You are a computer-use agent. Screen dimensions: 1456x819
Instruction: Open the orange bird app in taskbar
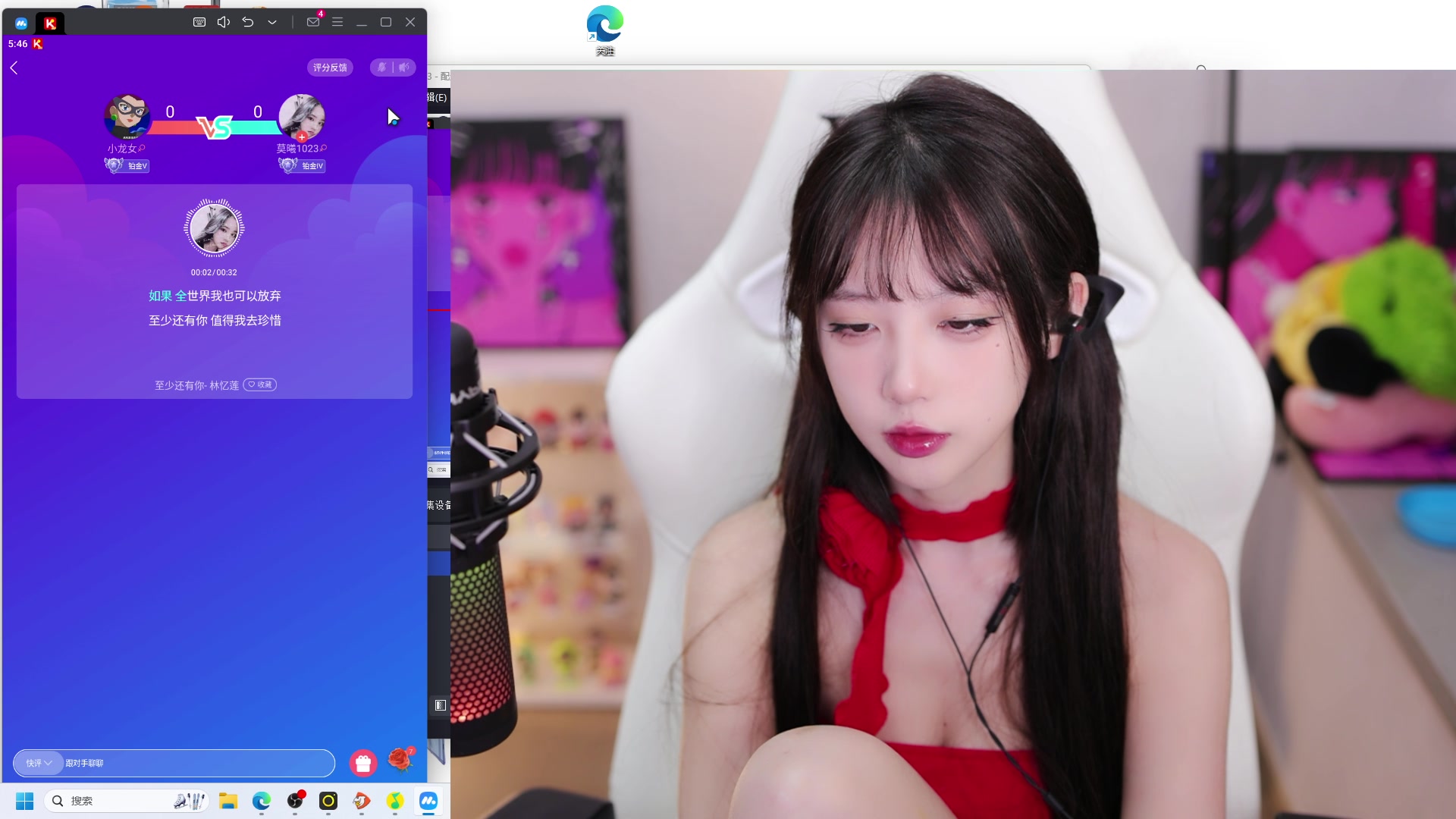[362, 801]
